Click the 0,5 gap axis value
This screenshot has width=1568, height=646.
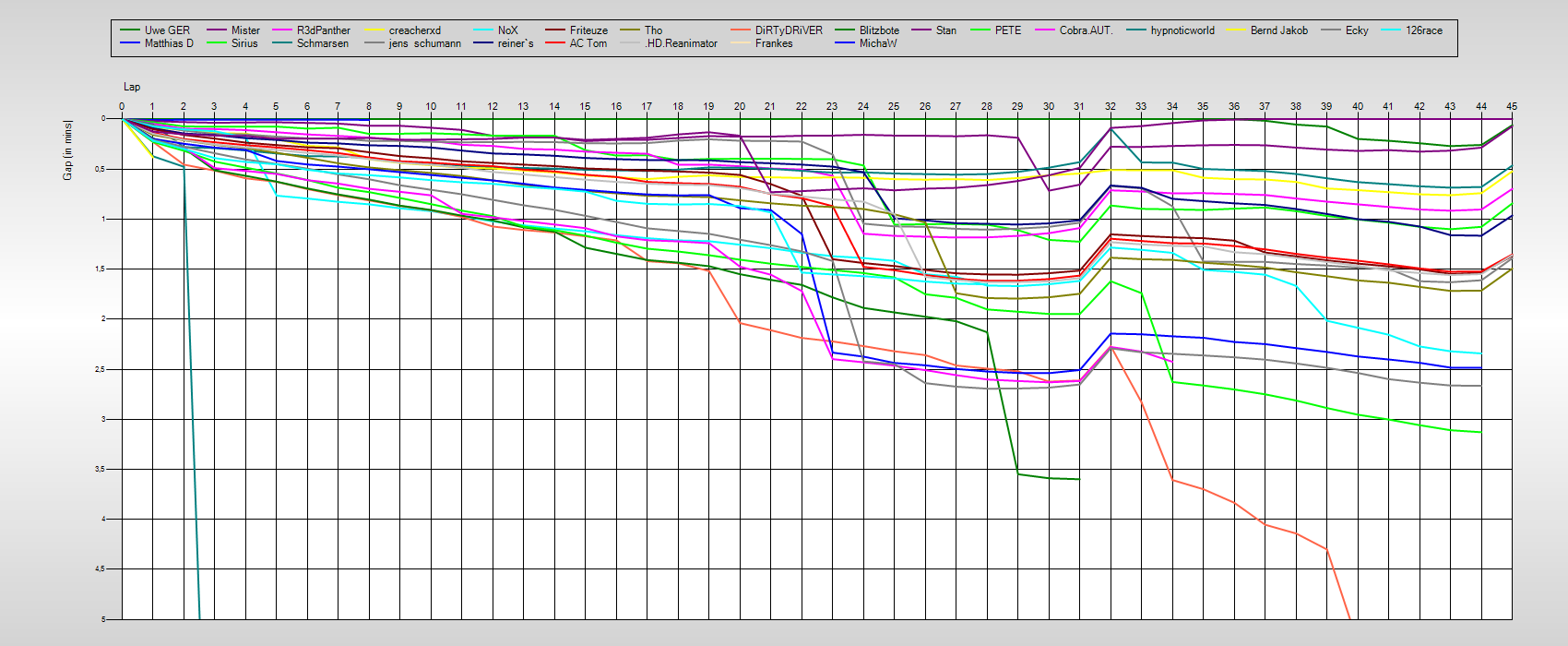tap(101, 169)
